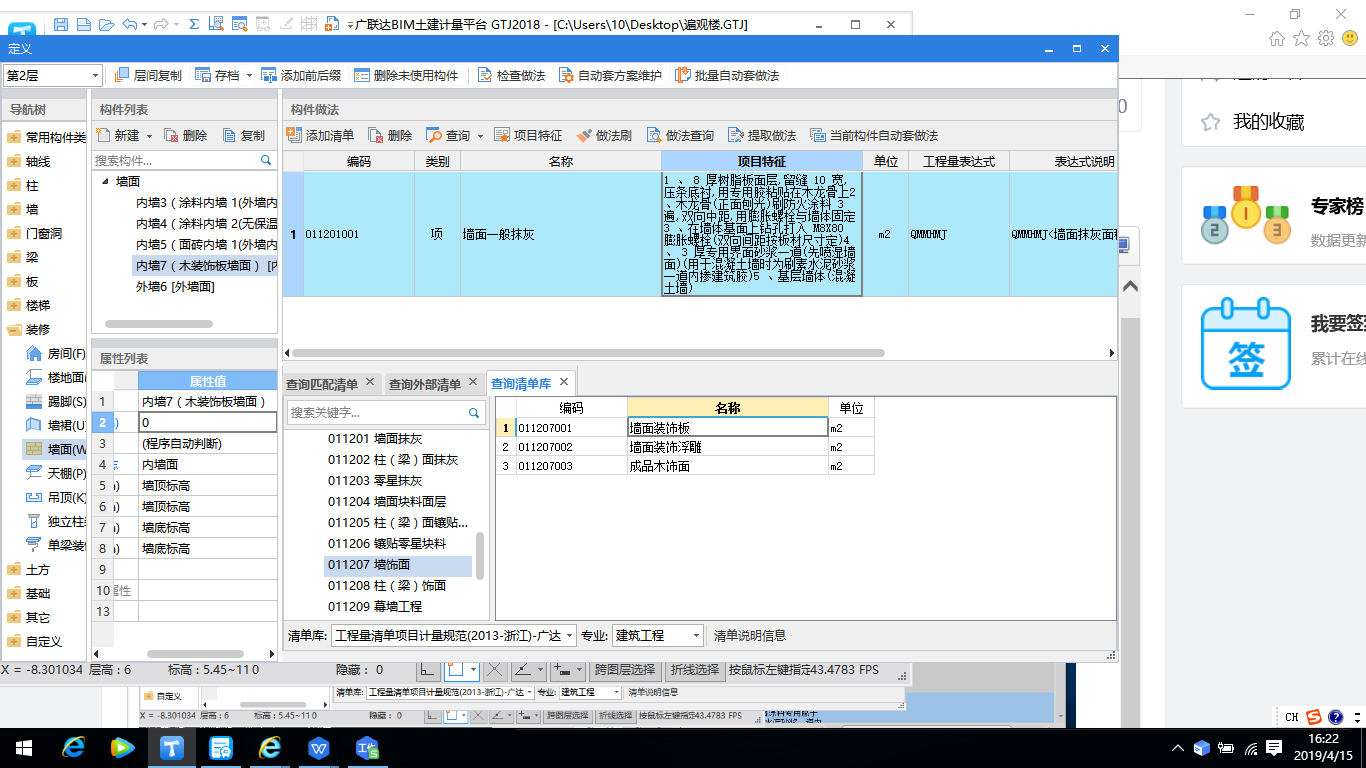Collapse the 墙面 tree node
This screenshot has width=1366, height=768.
(x=105, y=182)
